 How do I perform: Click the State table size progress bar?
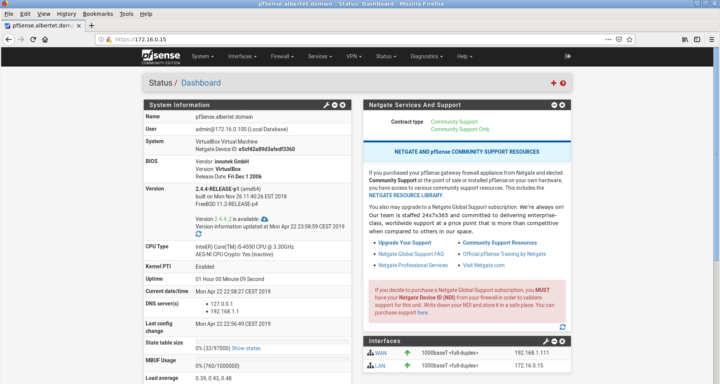[x=272, y=342]
